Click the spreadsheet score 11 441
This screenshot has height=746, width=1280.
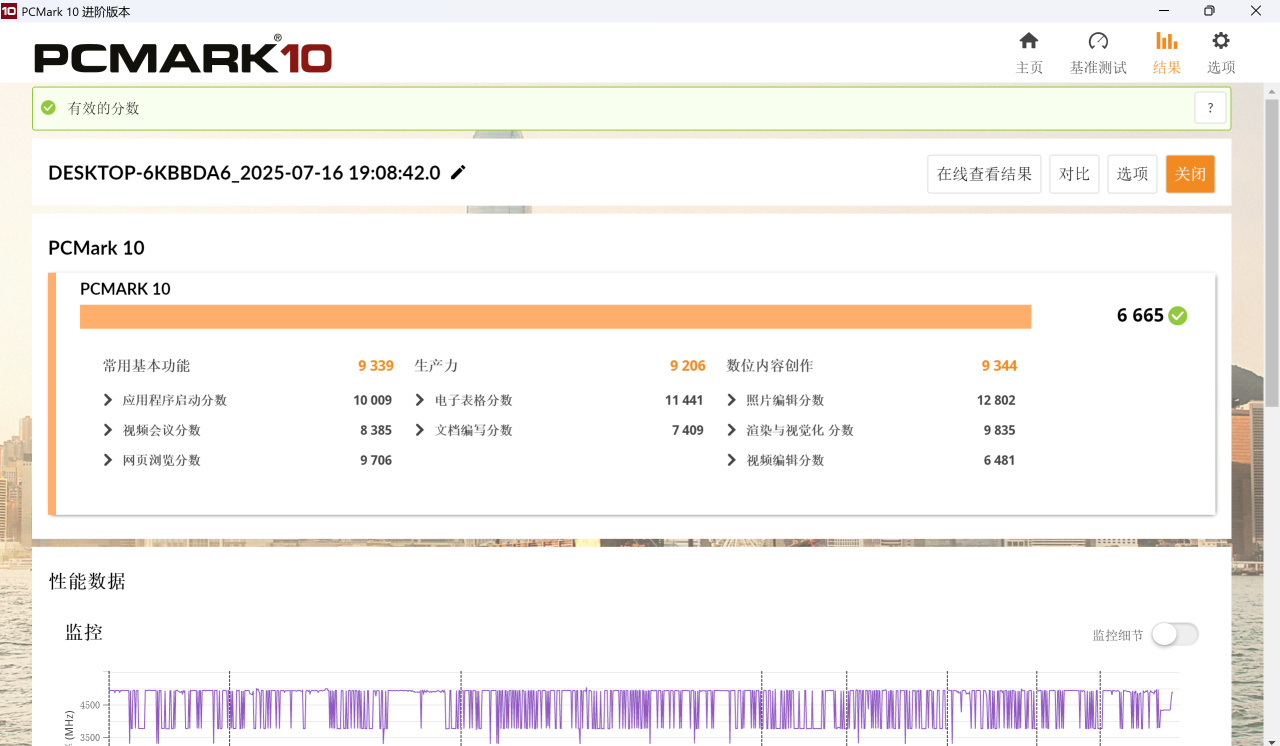click(685, 400)
